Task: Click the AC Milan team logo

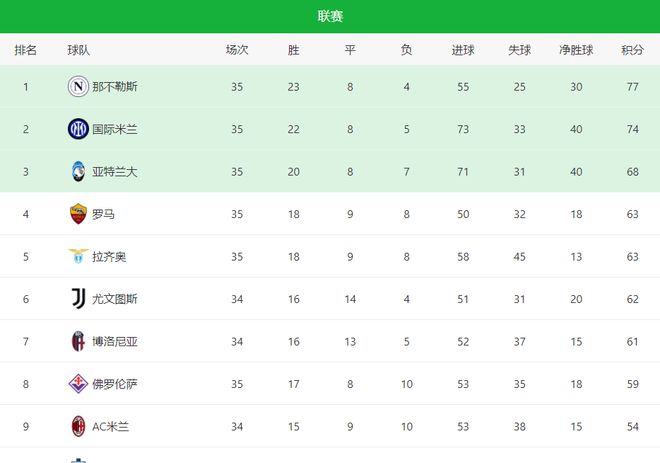Action: point(78,426)
